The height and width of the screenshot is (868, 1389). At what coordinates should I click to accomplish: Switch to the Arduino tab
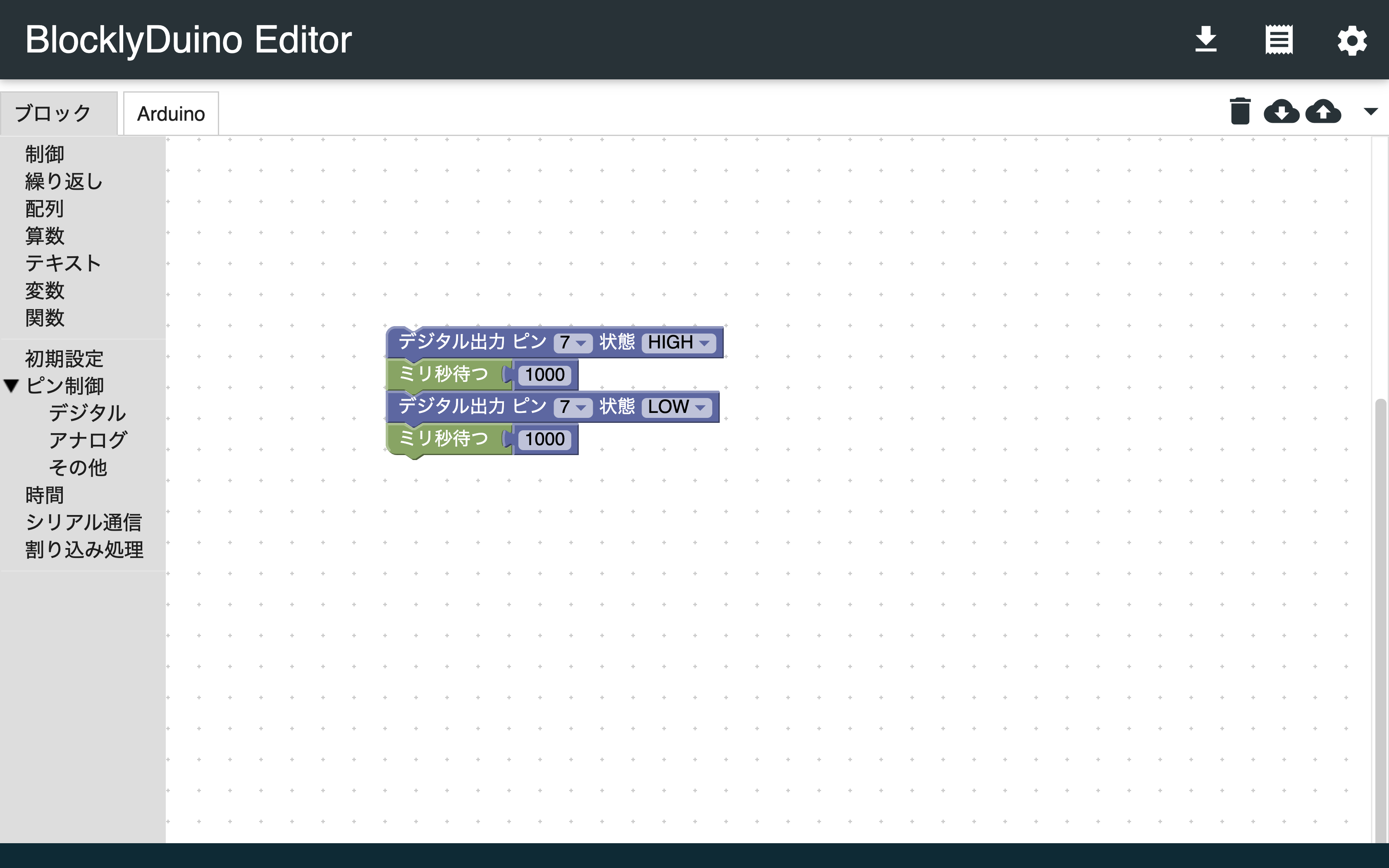tap(170, 114)
